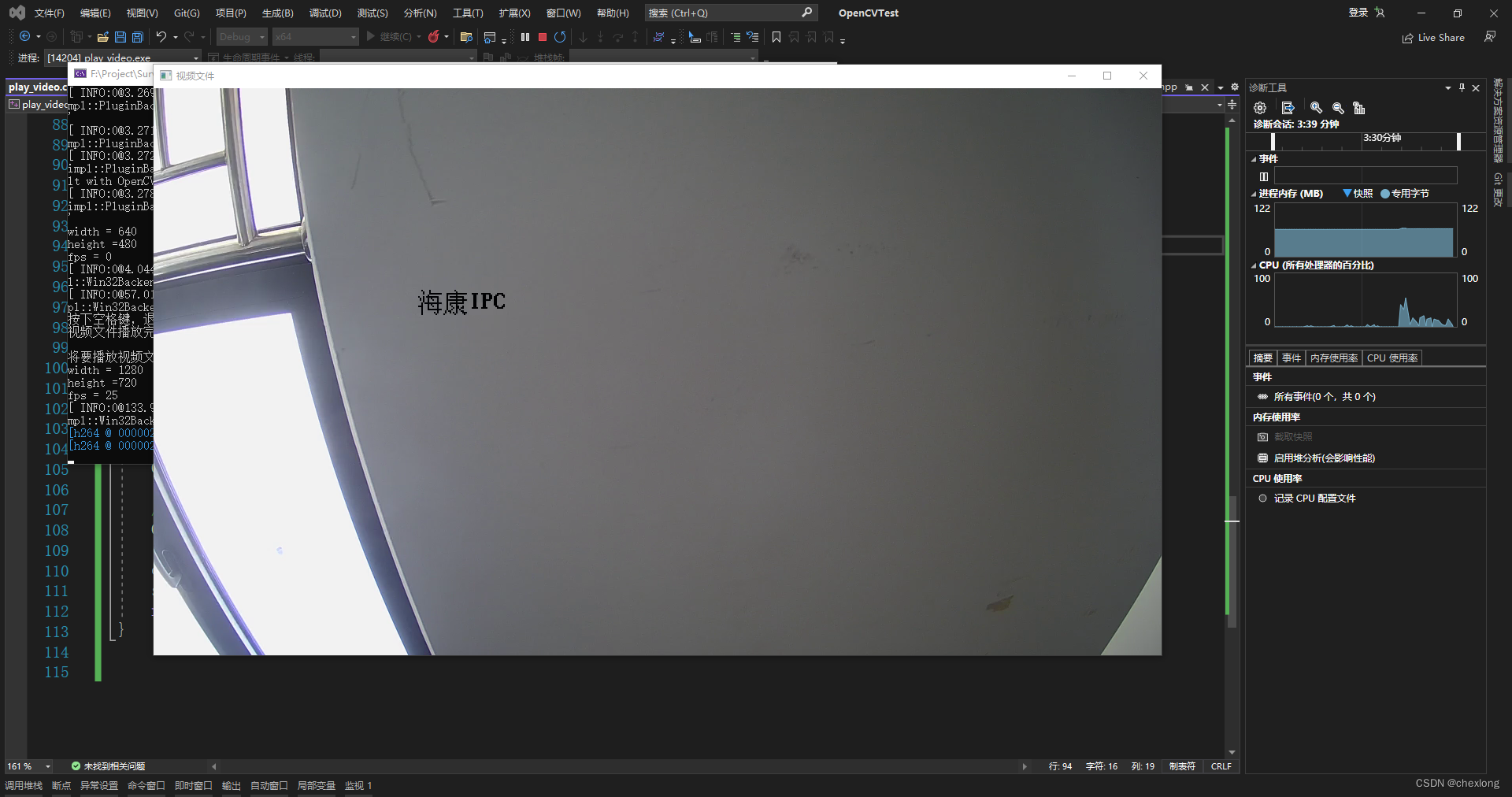
Task: Restart the debug session
Action: [x=560, y=37]
